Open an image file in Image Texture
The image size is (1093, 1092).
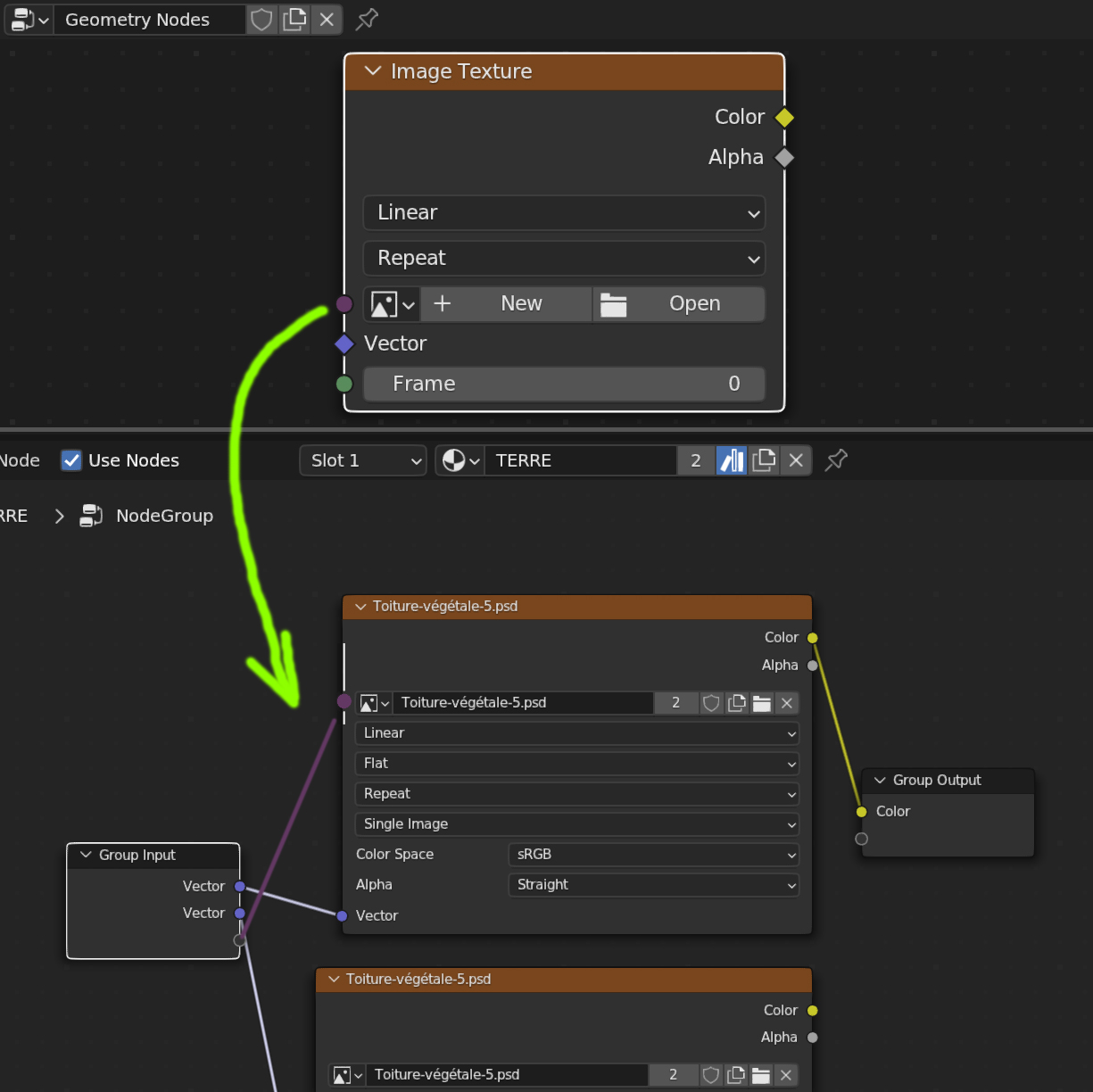(x=679, y=303)
